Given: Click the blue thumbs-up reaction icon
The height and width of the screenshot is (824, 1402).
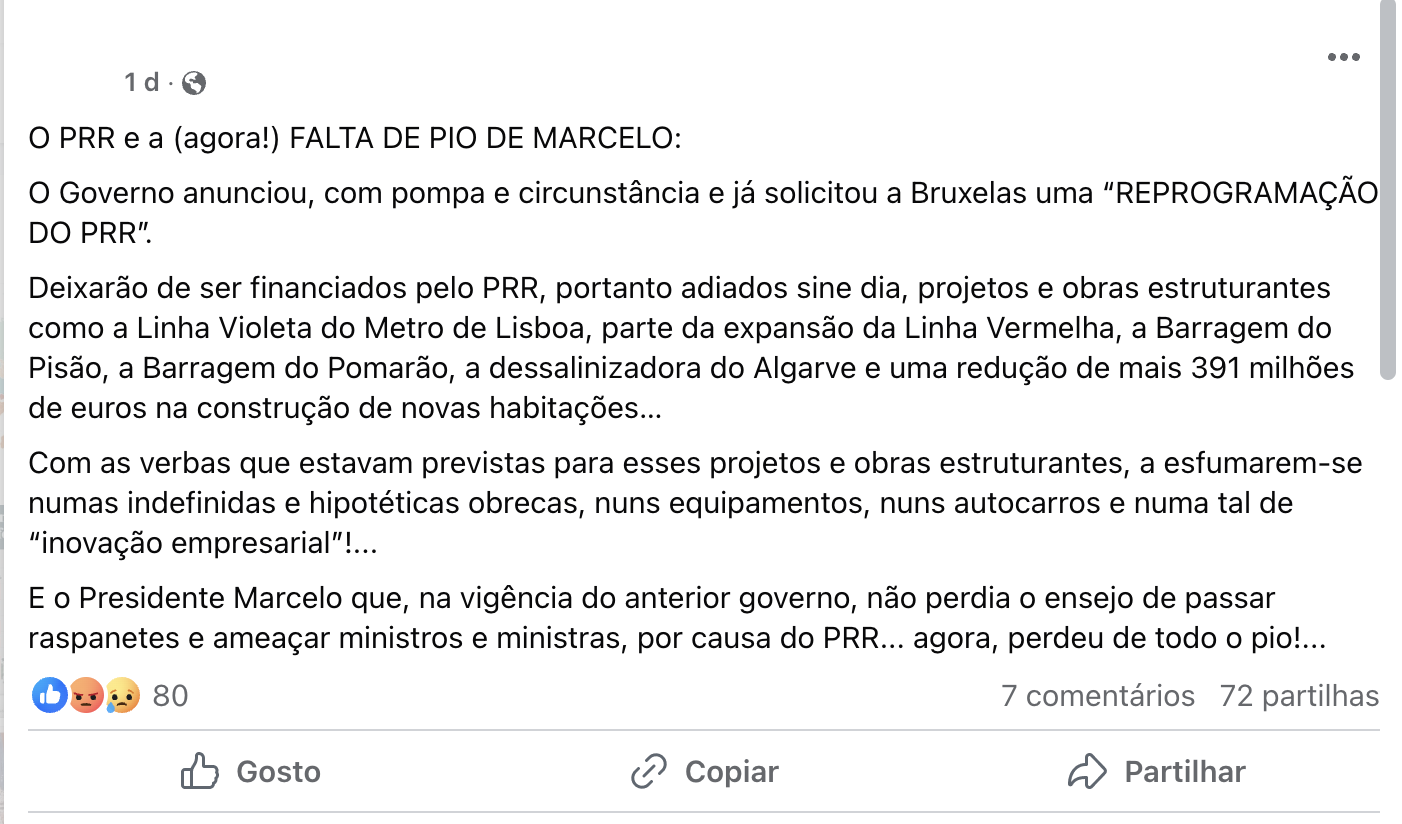Looking at the screenshot, I should (x=49, y=695).
